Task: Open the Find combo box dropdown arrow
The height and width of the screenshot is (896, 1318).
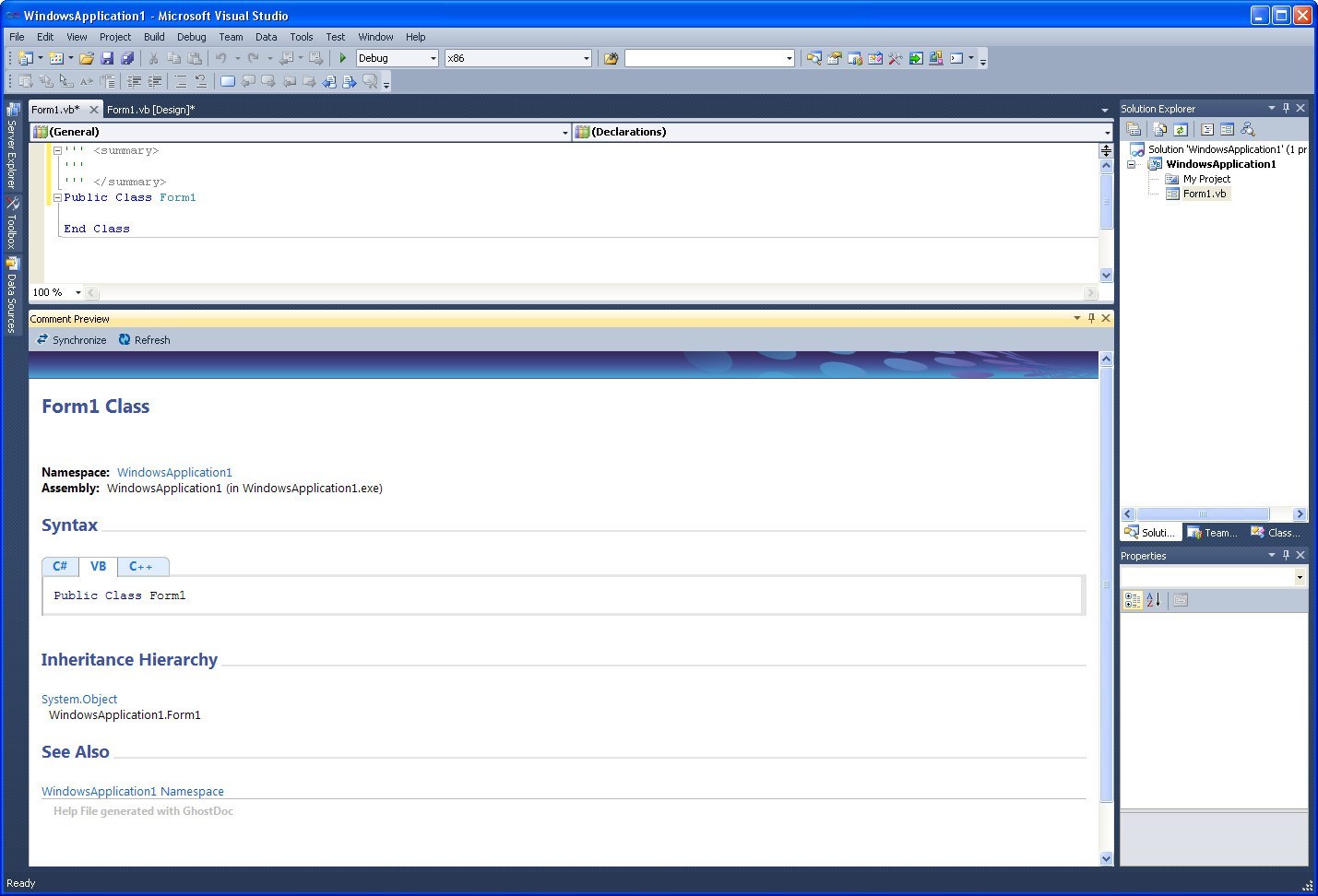Action: 789,58
